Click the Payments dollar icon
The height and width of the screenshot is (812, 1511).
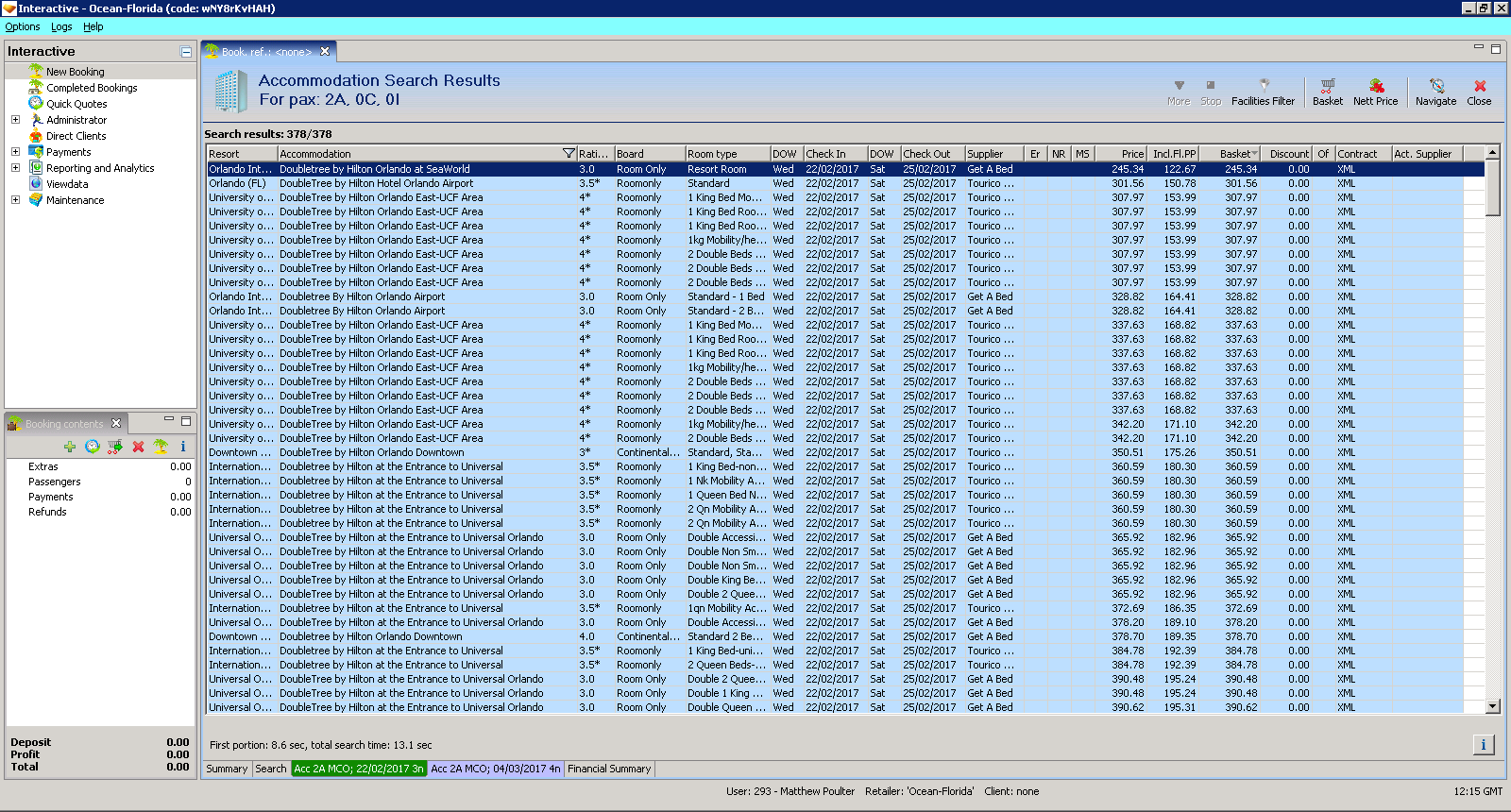[x=36, y=151]
